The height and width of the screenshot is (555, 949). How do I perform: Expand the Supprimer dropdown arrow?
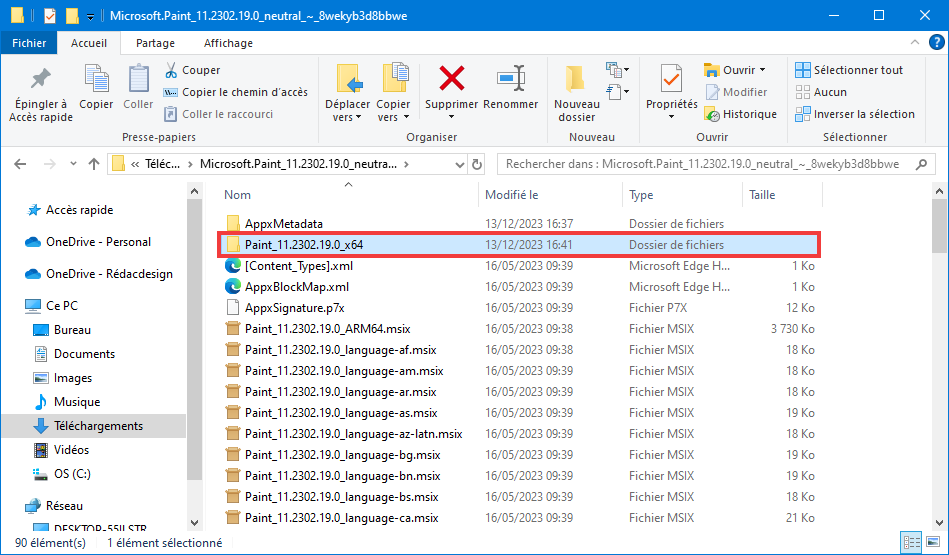pyautogui.click(x=452, y=117)
